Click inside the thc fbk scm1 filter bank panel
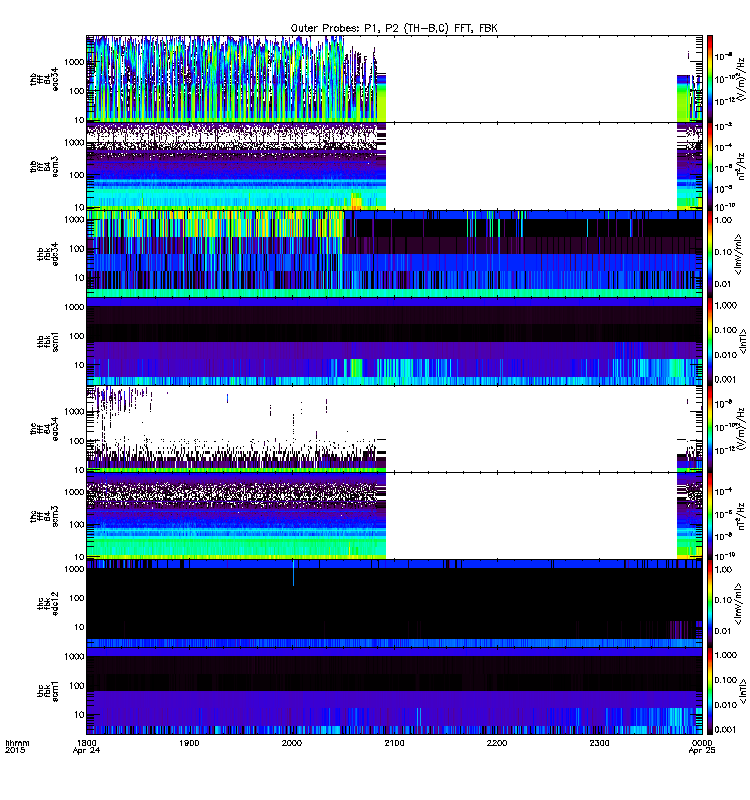The image size is (750, 800). point(394,691)
